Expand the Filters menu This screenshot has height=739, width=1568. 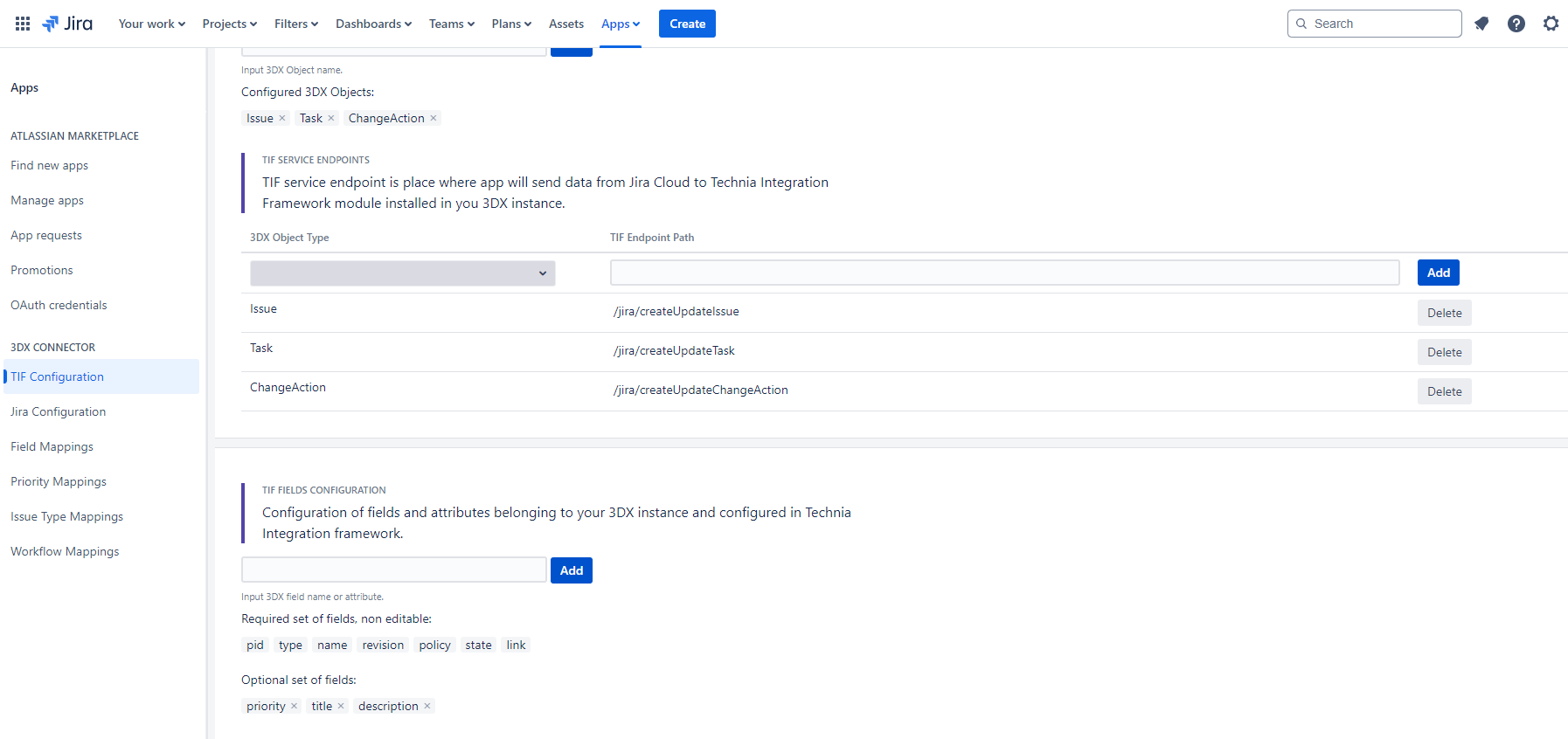(x=296, y=24)
